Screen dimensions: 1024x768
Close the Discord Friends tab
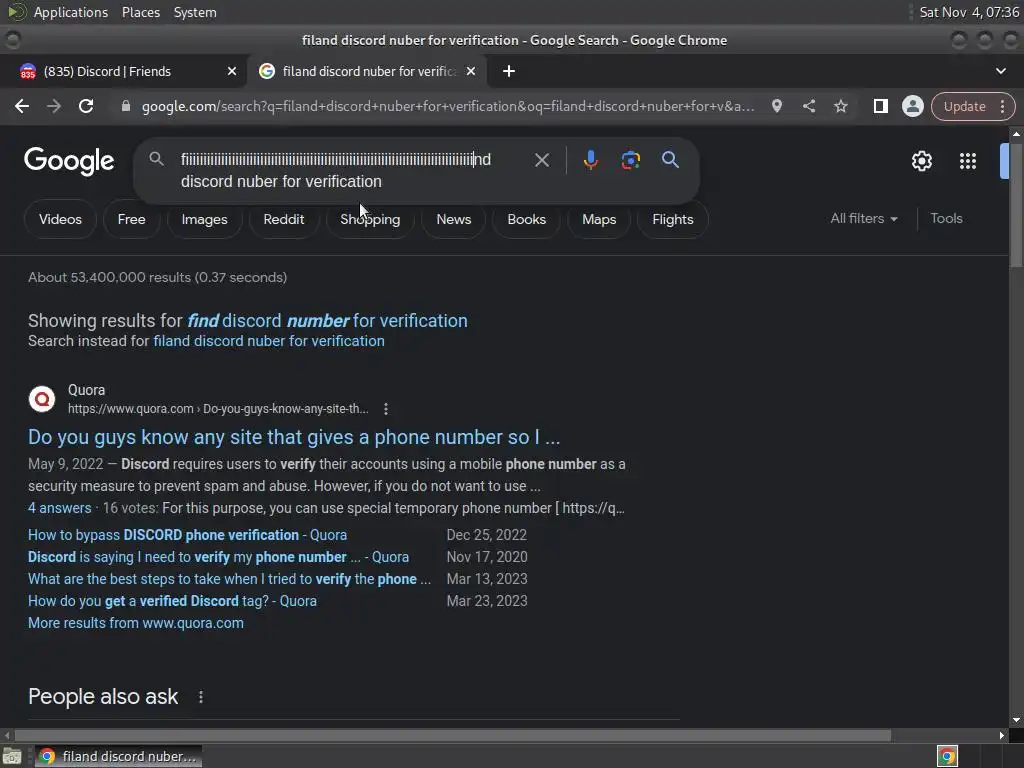point(232,71)
